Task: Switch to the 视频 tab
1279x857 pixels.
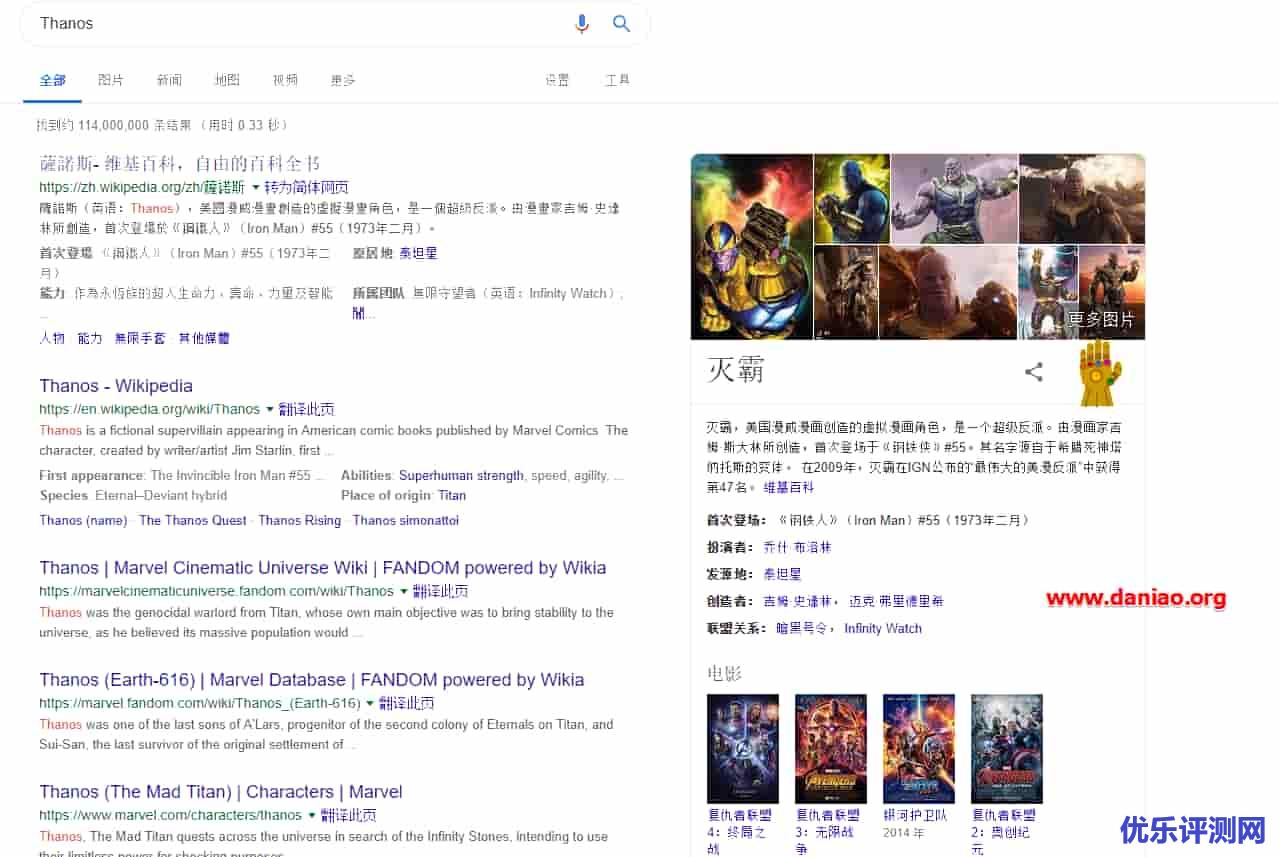Action: pyautogui.click(x=285, y=80)
